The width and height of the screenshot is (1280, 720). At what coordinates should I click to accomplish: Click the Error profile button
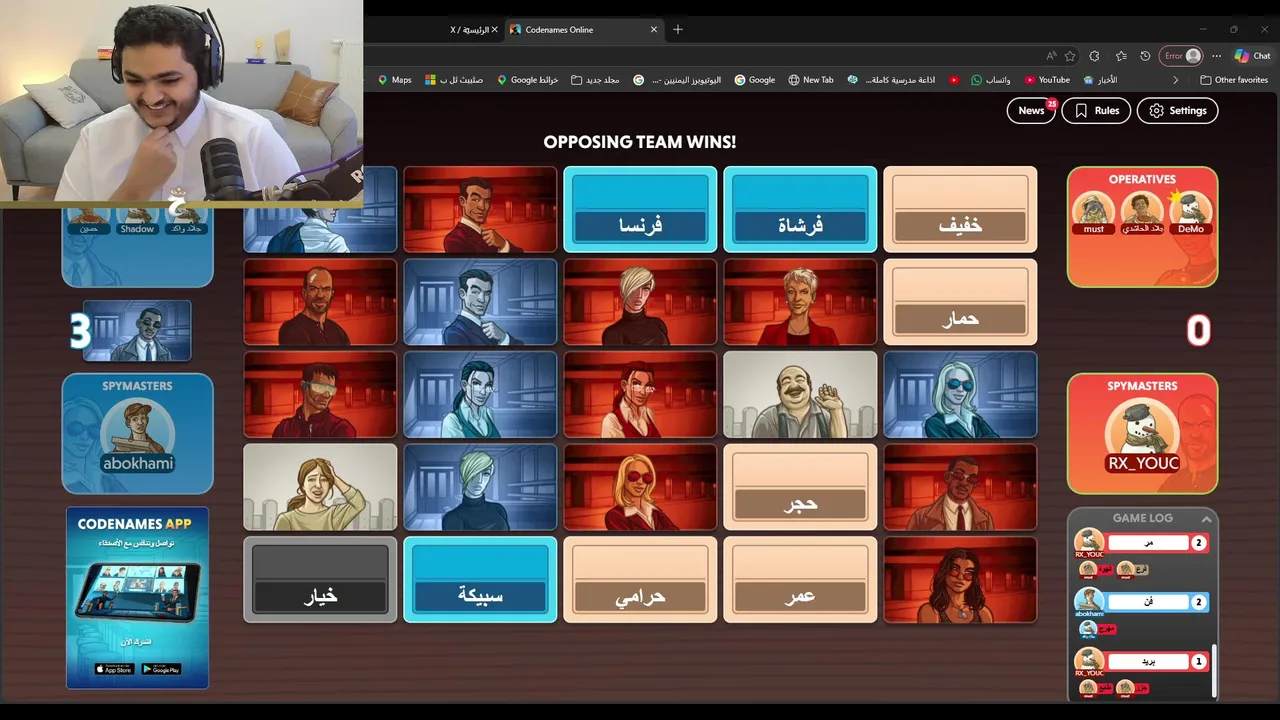(1182, 56)
